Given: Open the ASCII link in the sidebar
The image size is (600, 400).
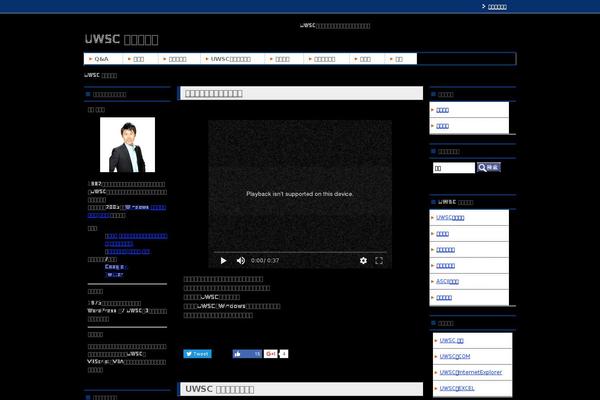Looking at the screenshot, I should [x=447, y=282].
